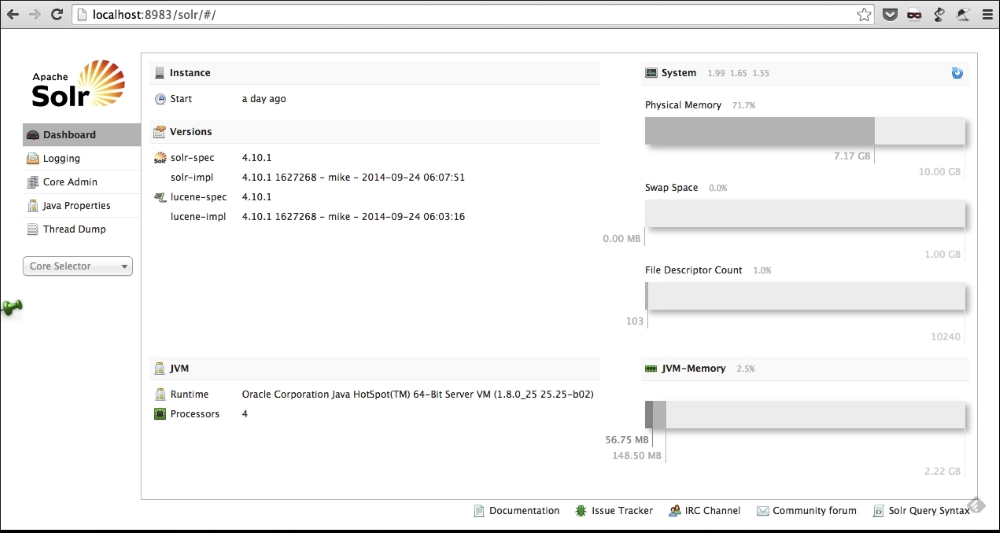Reload the page with the refresh icon

57,14
